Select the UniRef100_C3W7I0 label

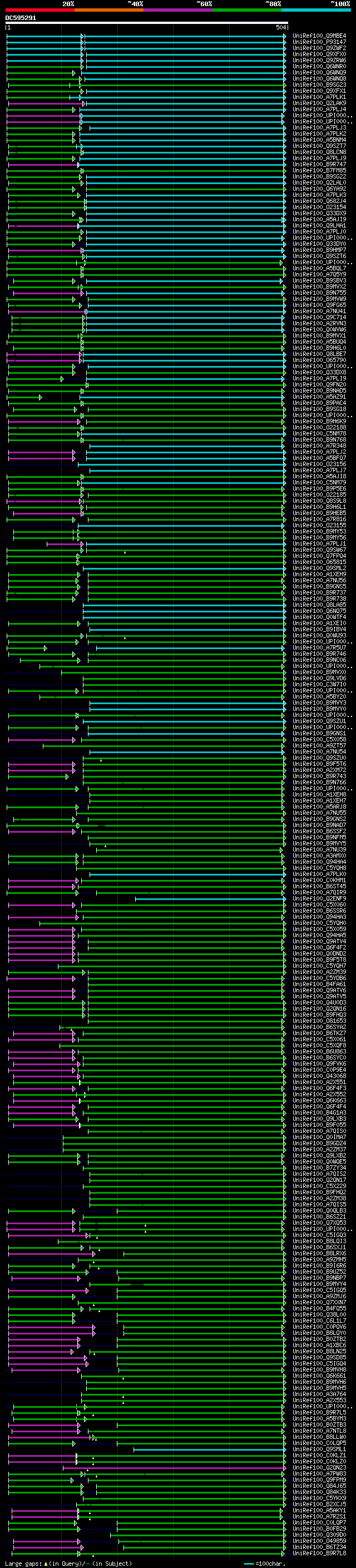(319, 684)
